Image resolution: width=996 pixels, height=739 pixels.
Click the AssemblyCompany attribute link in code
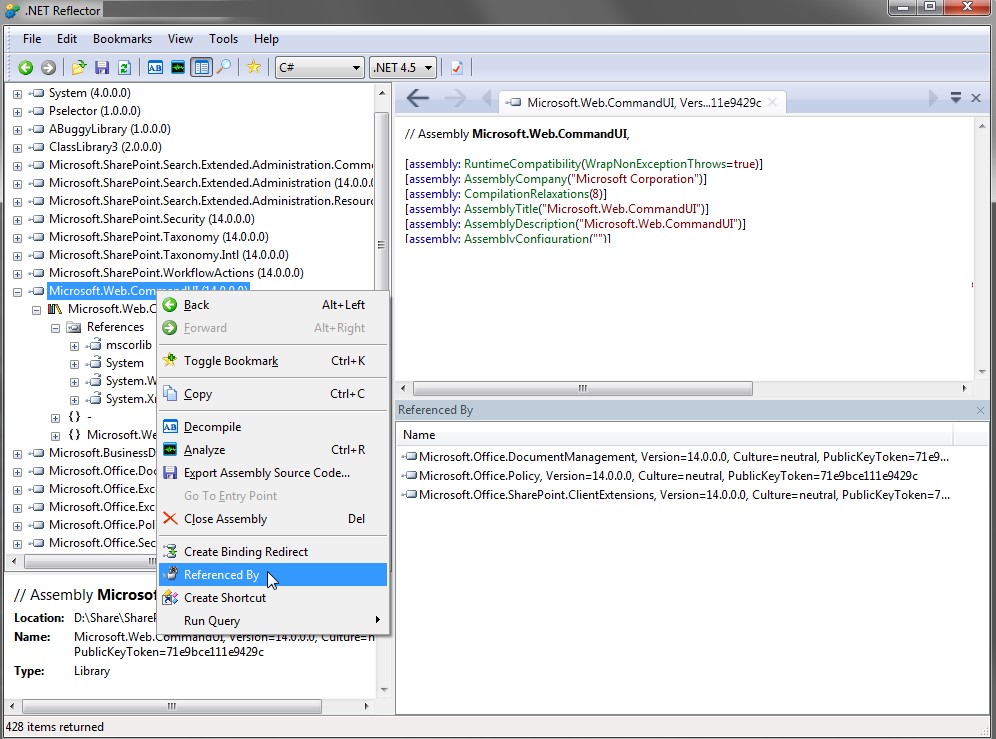515,179
